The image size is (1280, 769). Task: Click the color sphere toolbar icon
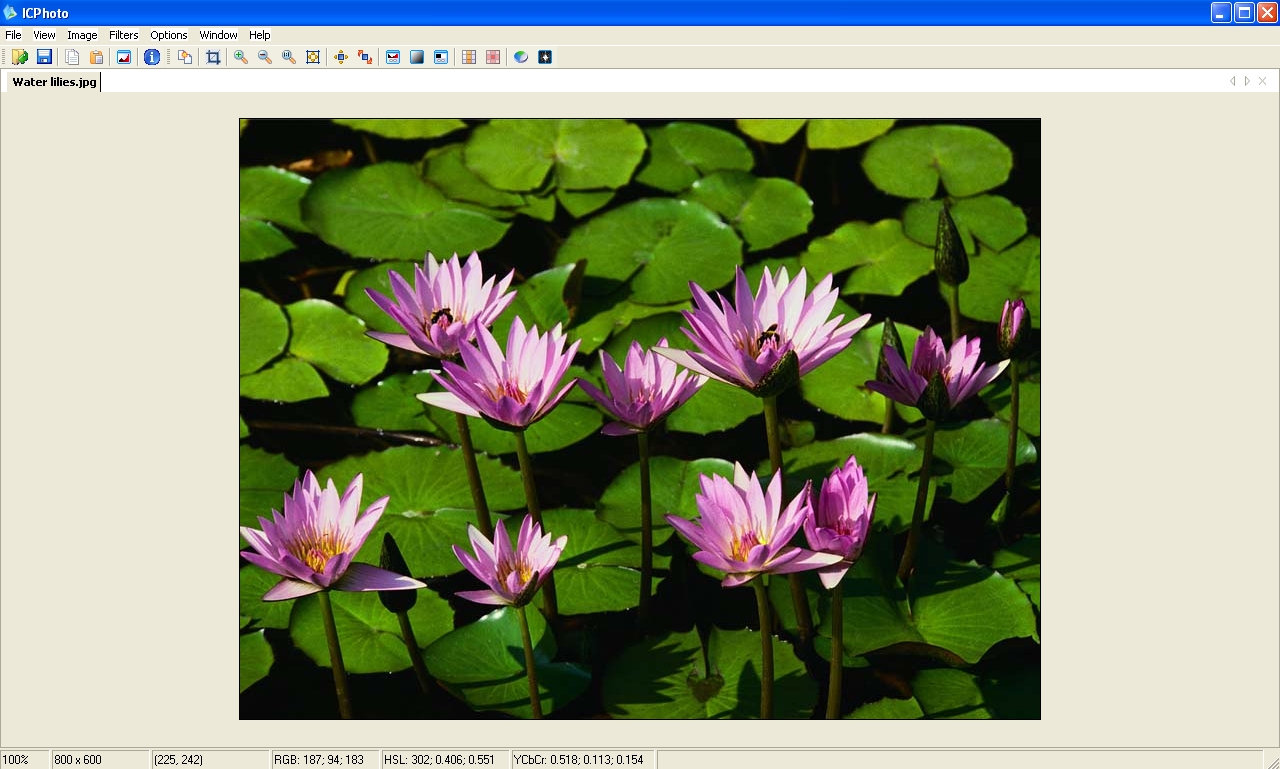point(521,57)
